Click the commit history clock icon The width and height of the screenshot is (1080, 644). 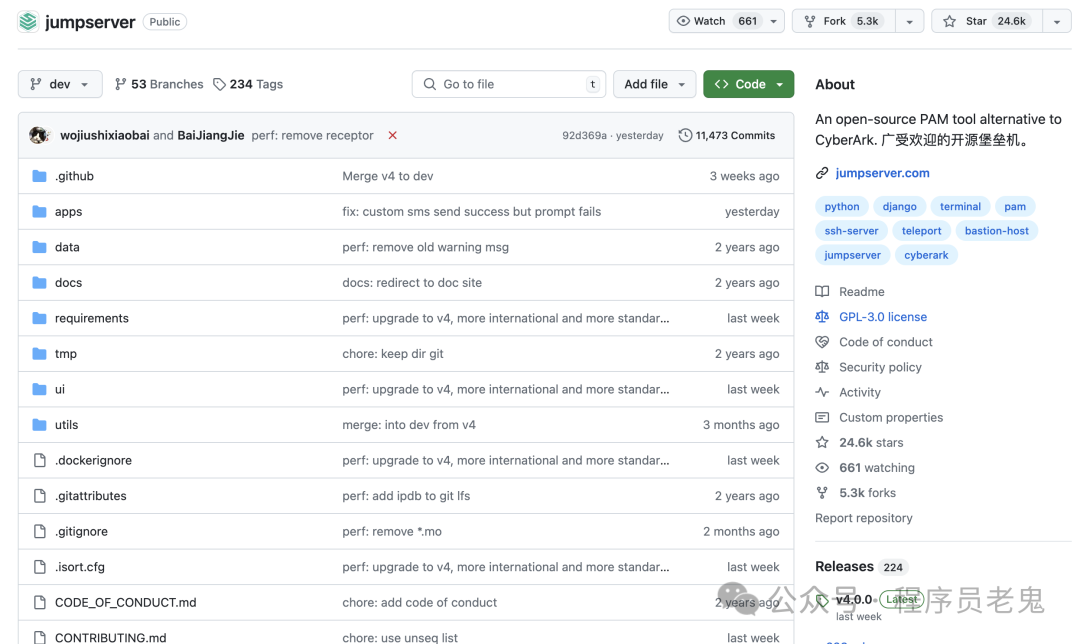tap(685, 136)
